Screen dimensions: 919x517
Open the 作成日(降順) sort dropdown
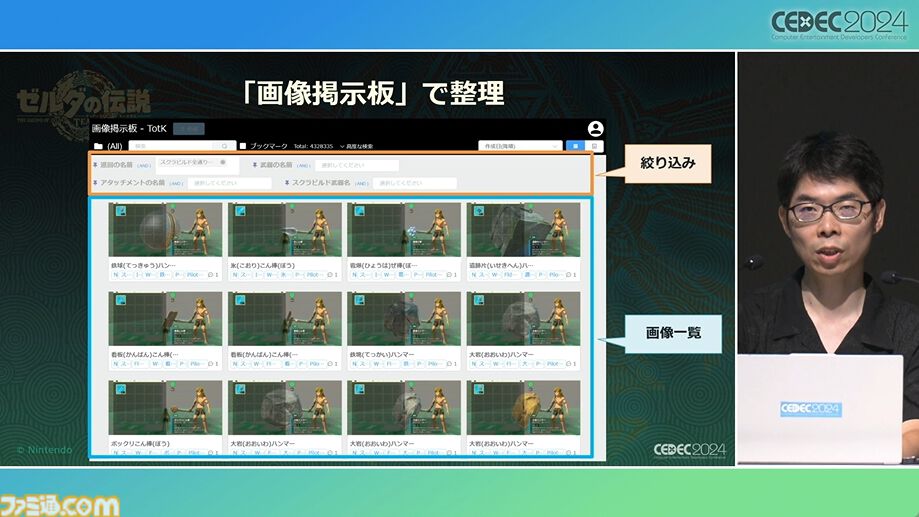pos(520,146)
